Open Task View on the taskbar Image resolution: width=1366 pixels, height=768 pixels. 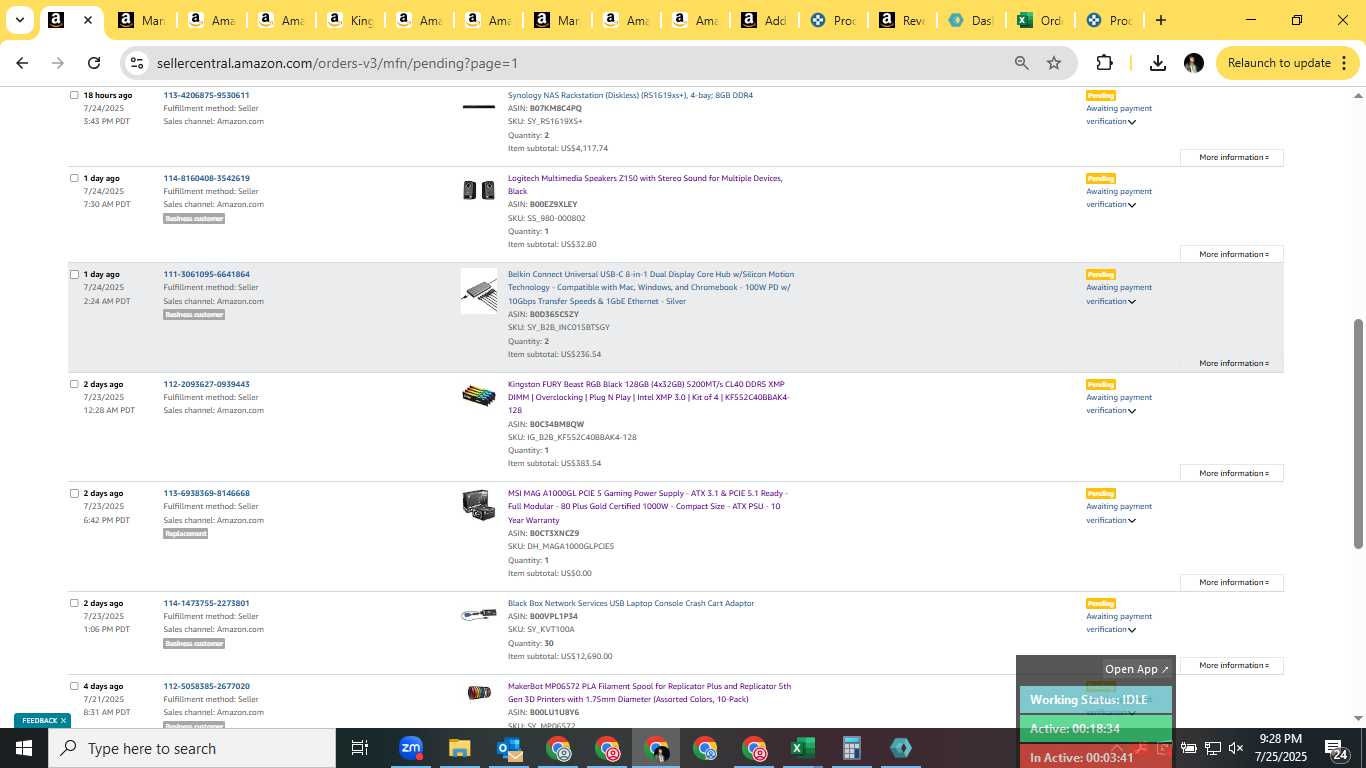[360, 748]
